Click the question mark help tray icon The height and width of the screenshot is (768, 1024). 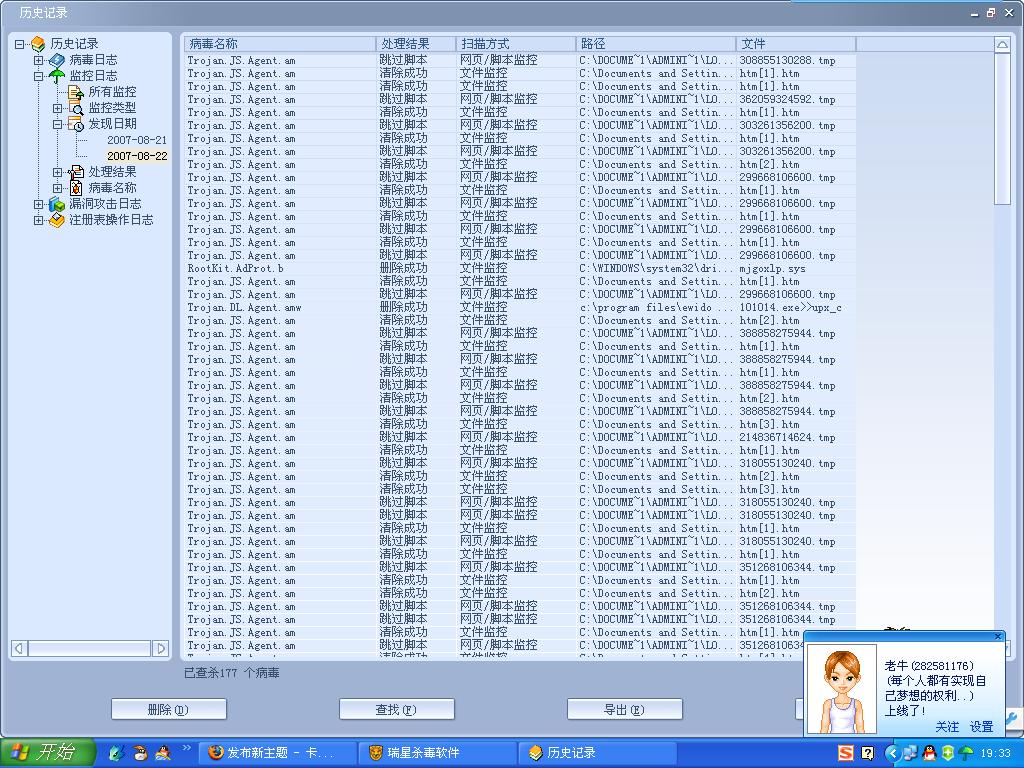pos(868,753)
